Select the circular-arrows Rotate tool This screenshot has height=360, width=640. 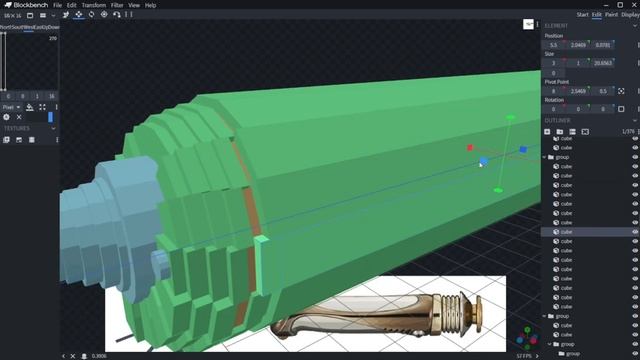[x=91, y=15]
